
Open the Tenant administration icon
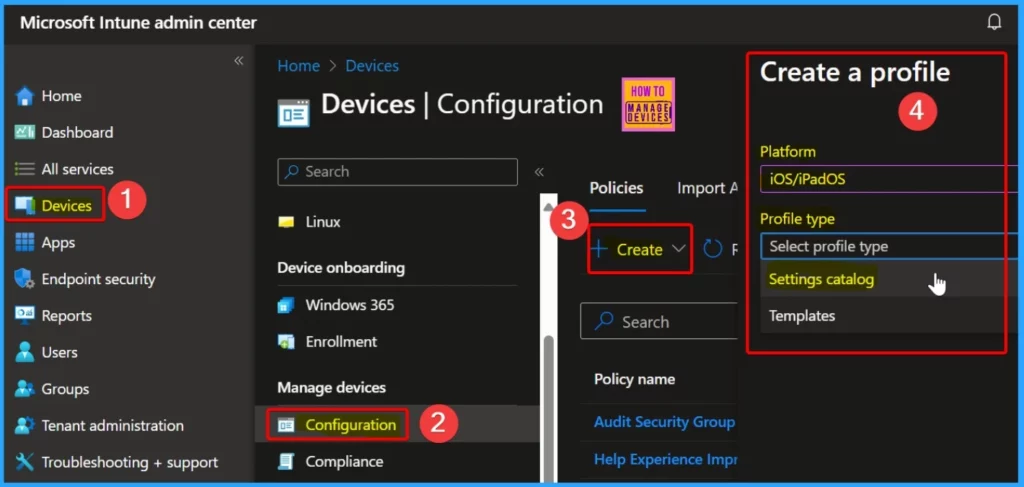tap(24, 425)
